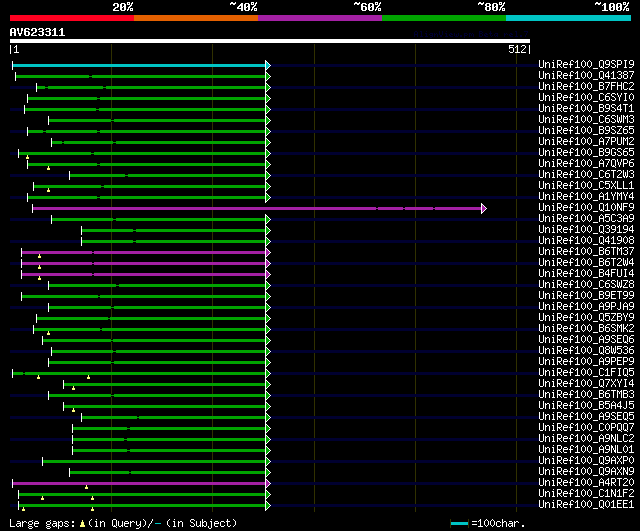Select the purple ~60% identity legend segment
This screenshot has height=531, width=640.
319,18
